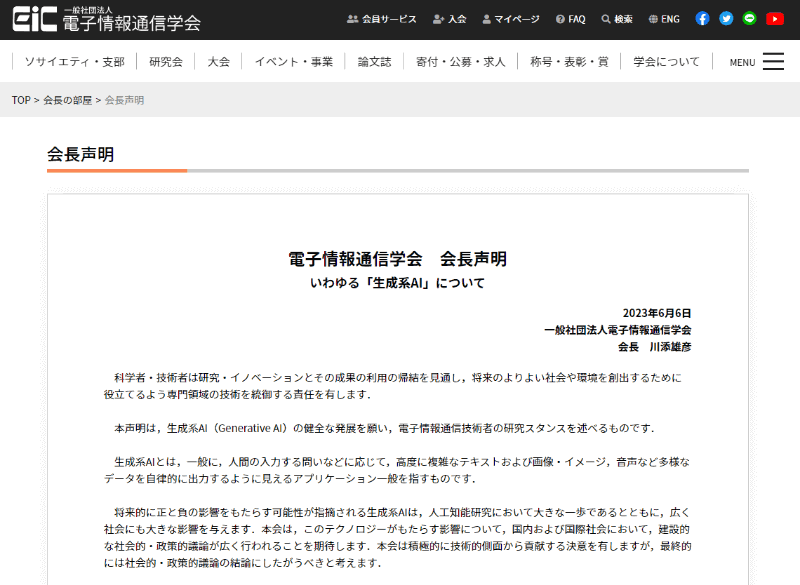
Task: Open 会員サービス in top bar
Action: (382, 19)
